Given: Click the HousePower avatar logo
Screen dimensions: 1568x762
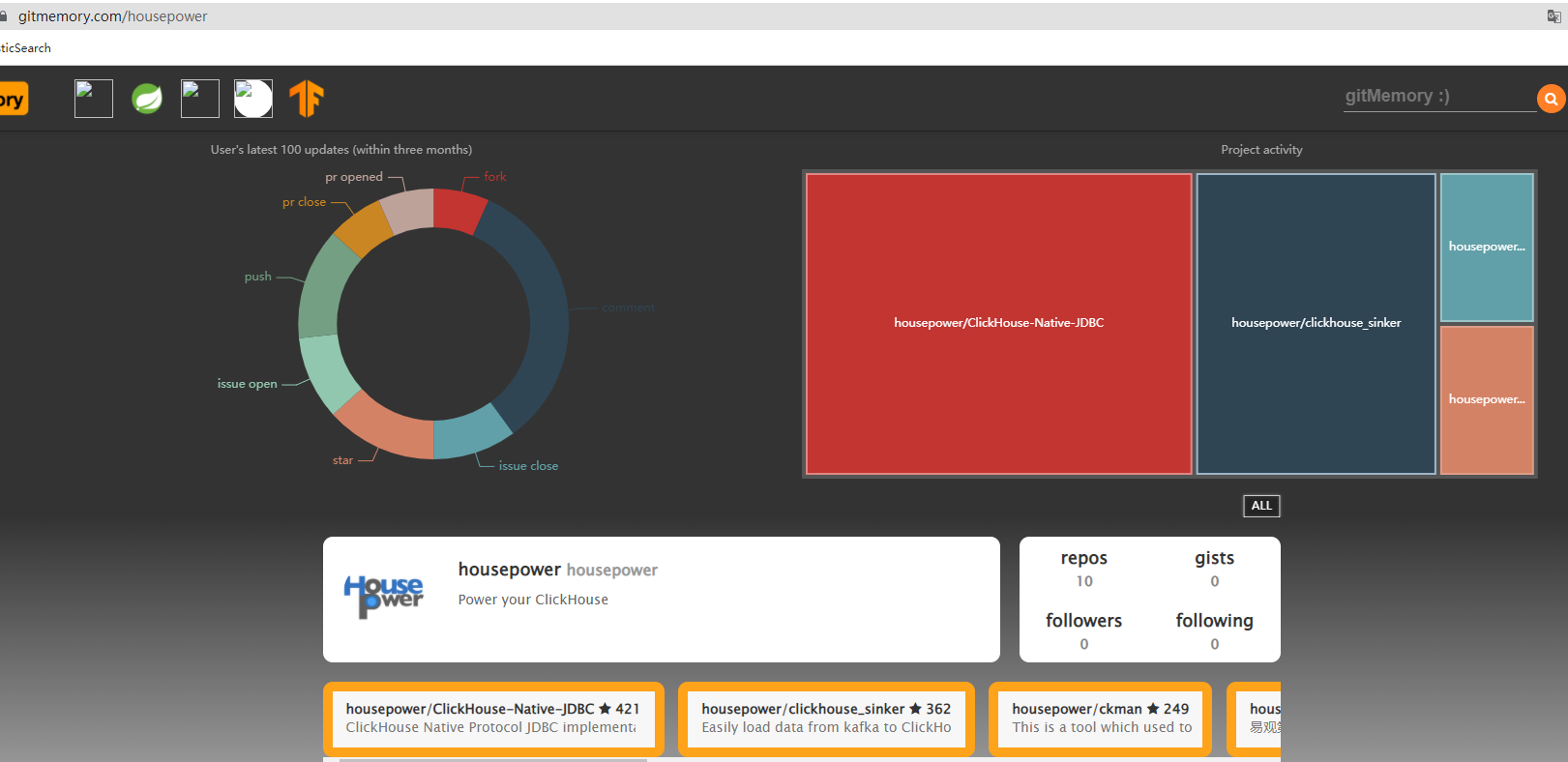Looking at the screenshot, I should tap(384, 597).
